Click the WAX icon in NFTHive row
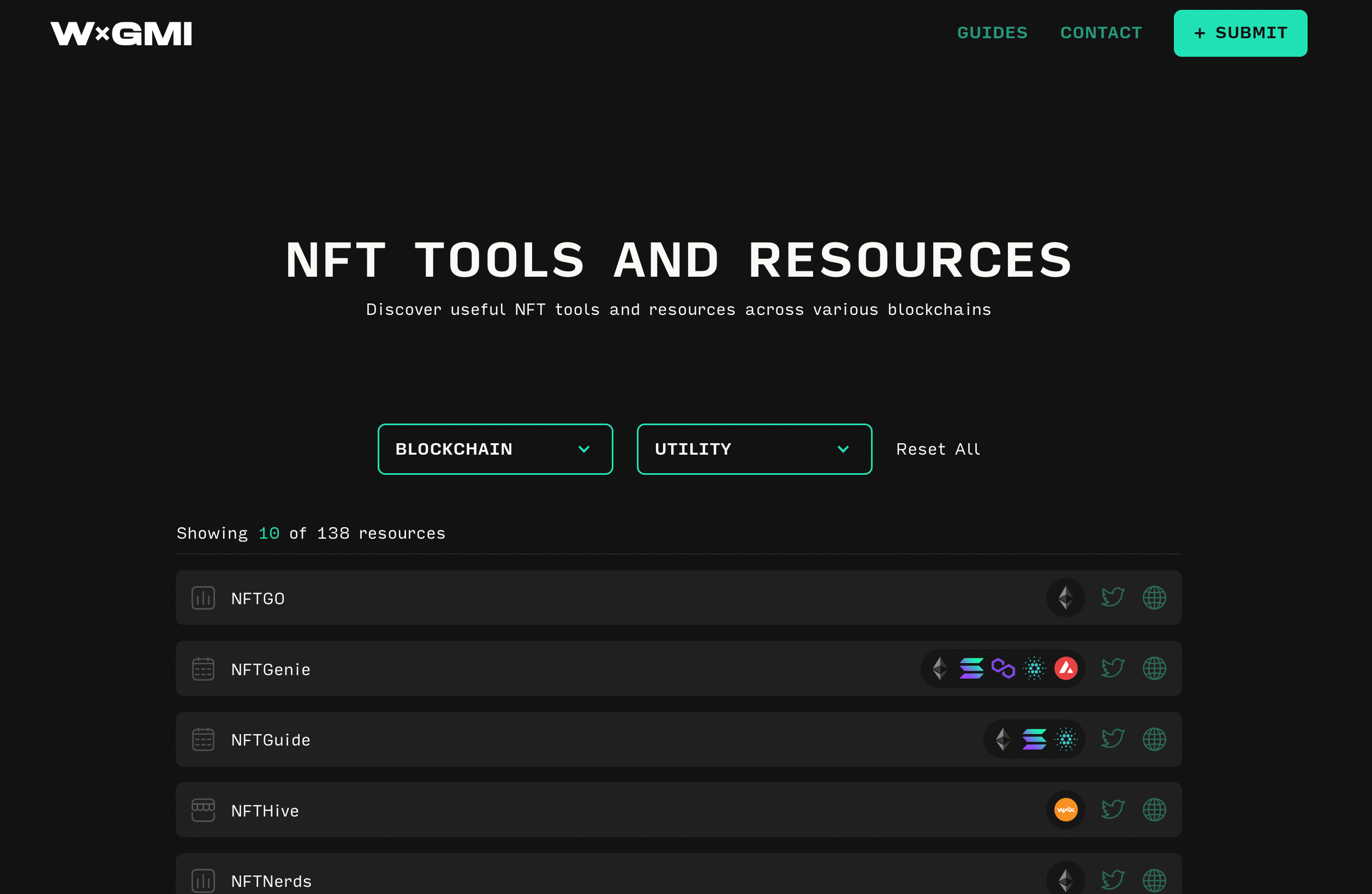1372x894 pixels. [x=1066, y=810]
